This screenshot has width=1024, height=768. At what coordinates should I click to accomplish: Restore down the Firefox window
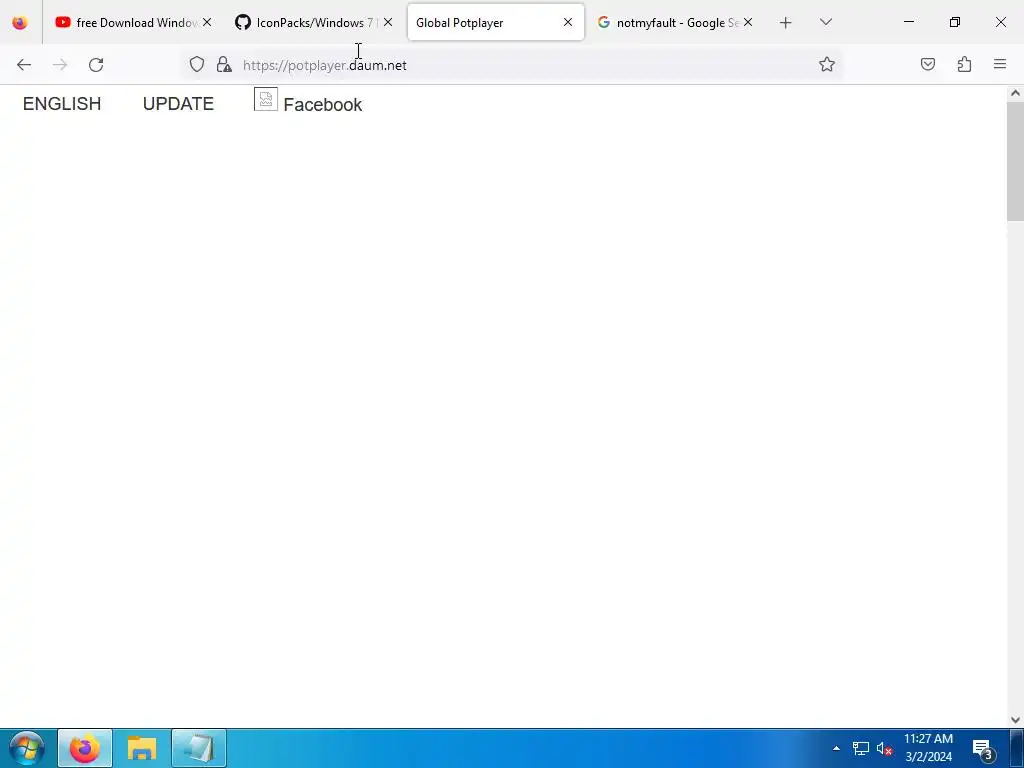pos(955,22)
